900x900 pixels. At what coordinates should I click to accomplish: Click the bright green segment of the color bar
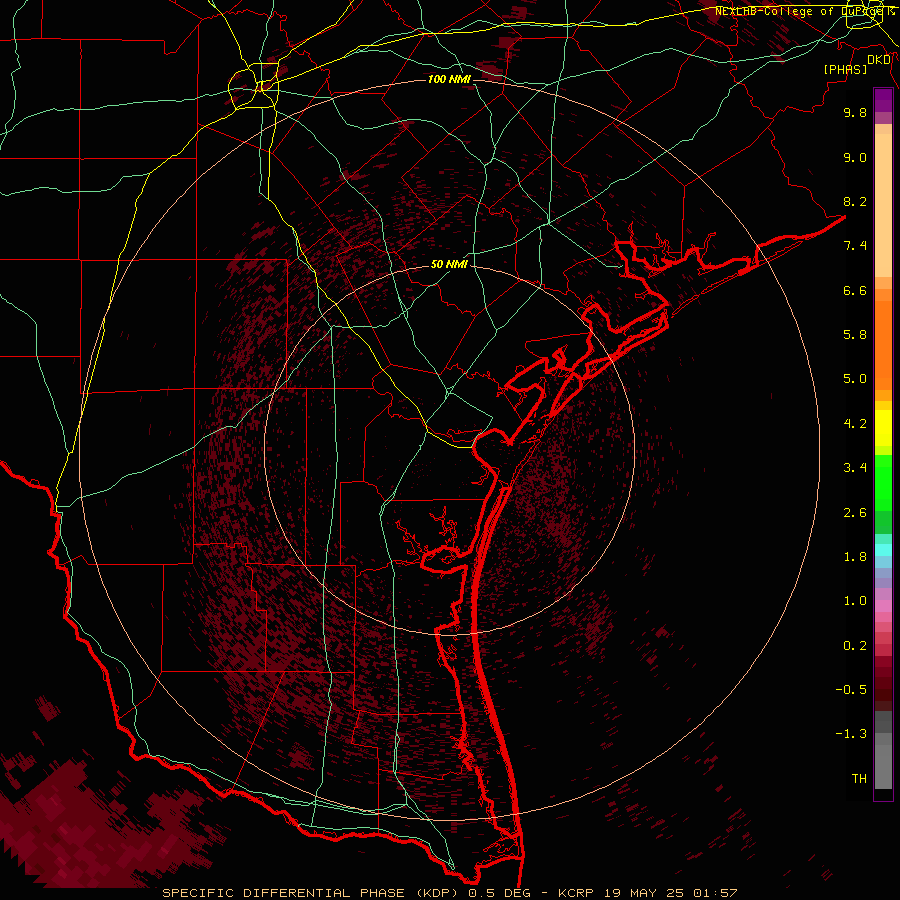click(883, 482)
